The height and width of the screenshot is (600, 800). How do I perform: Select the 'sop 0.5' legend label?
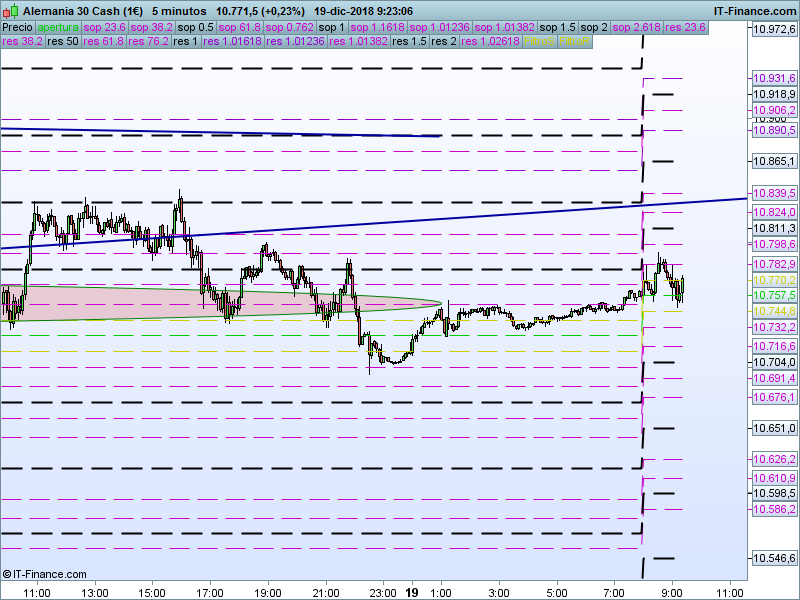[x=195, y=28]
